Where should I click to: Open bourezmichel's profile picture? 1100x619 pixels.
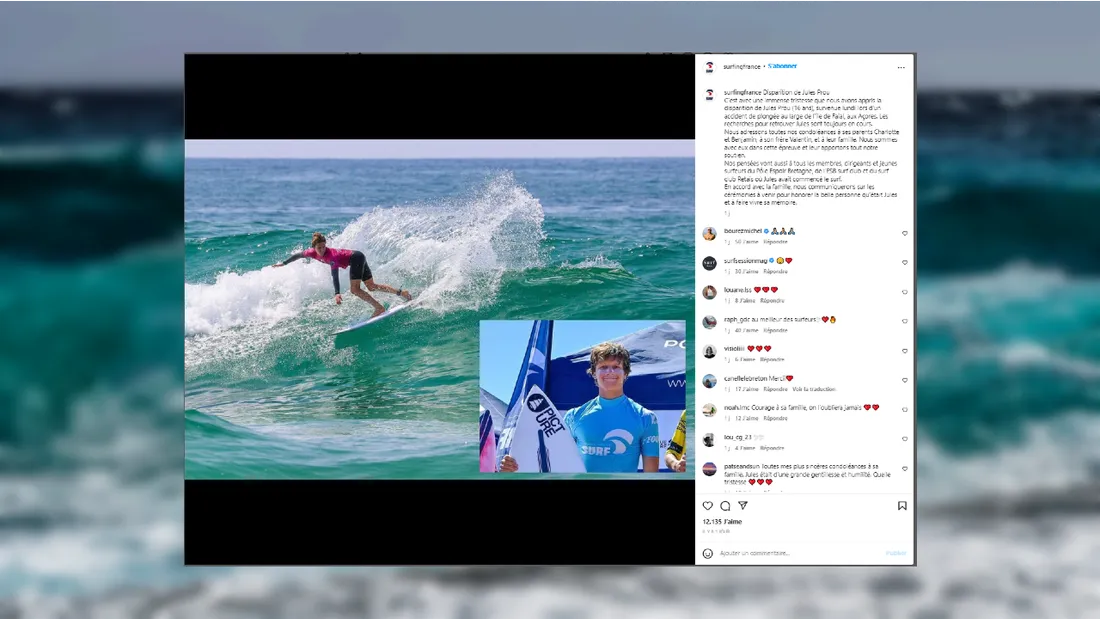tap(709, 233)
